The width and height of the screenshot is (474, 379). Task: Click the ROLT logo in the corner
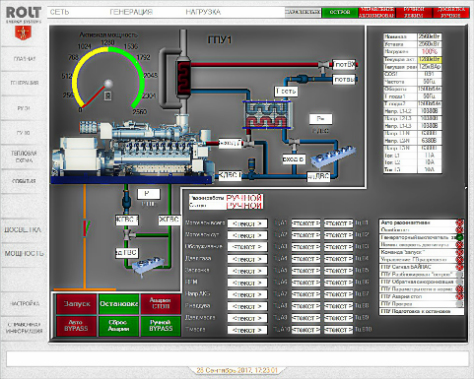pyautogui.click(x=23, y=14)
